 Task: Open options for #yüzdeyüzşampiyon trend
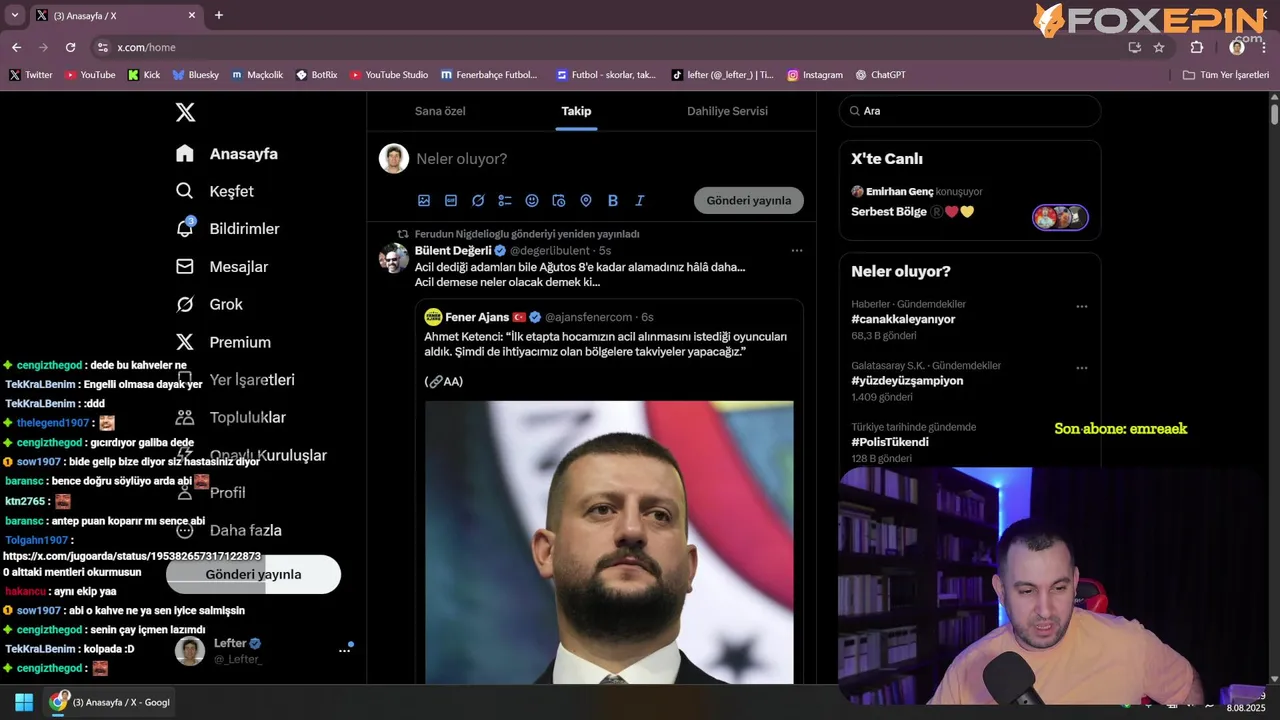[x=1081, y=368]
